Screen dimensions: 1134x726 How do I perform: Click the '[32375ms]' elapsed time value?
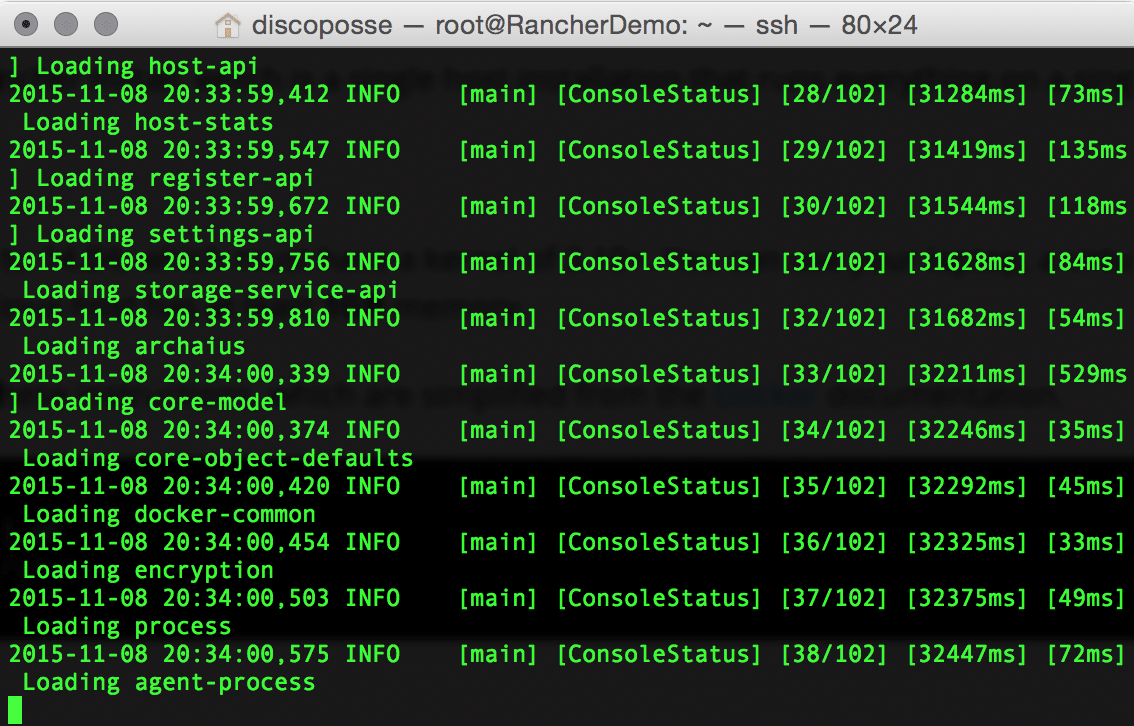coord(966,598)
